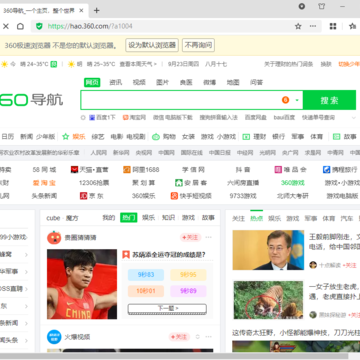Click the orange hot-search badge in search box
360x360 pixels.
285,100
